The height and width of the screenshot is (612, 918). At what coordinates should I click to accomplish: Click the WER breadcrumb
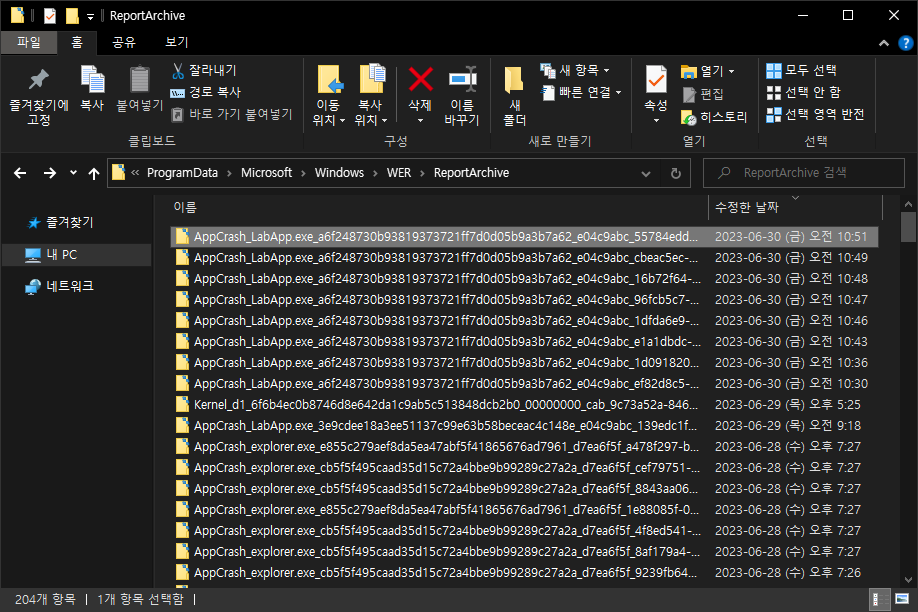point(399,173)
